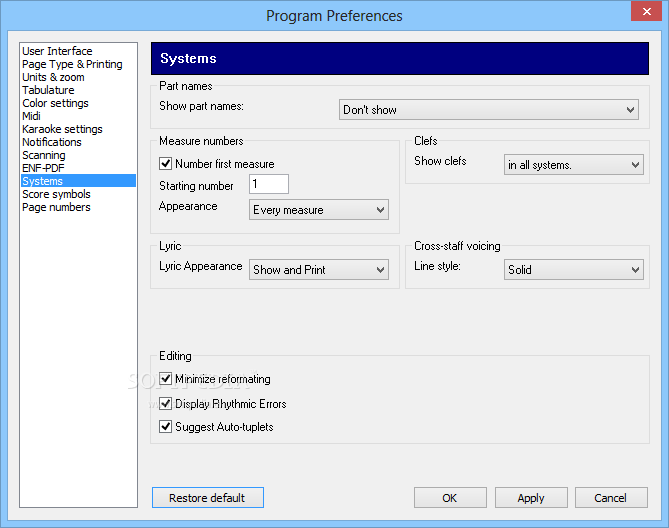Disable Display Rhythmic Errors checkbox

pyautogui.click(x=166, y=404)
